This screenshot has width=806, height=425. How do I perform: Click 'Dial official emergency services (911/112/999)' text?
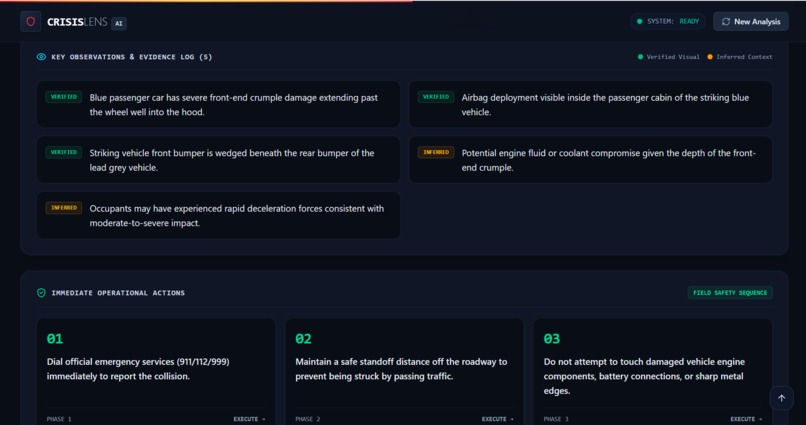tap(138, 362)
